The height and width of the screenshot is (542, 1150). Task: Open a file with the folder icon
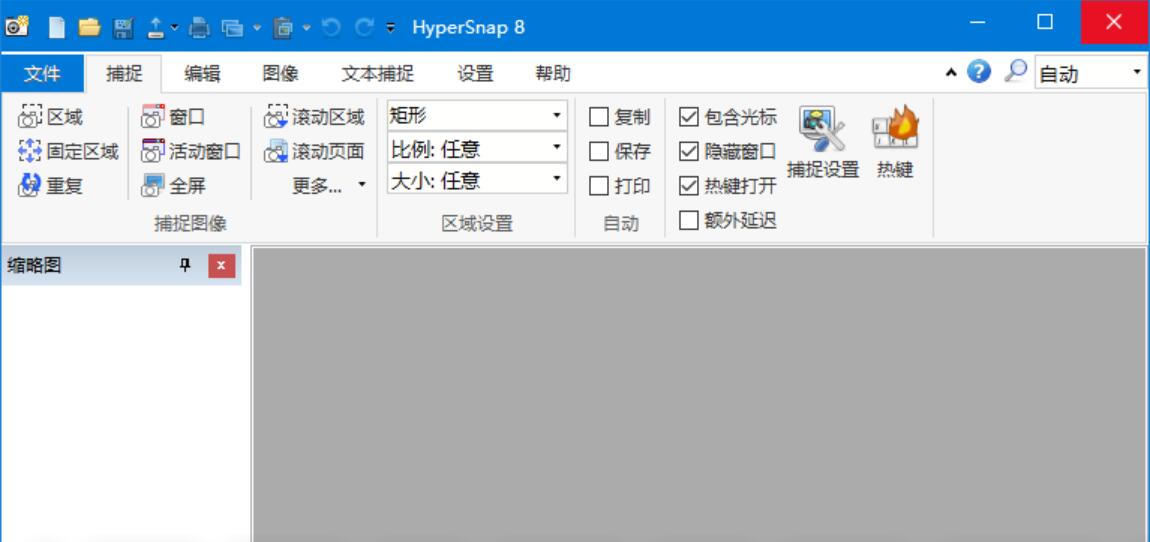[x=89, y=27]
